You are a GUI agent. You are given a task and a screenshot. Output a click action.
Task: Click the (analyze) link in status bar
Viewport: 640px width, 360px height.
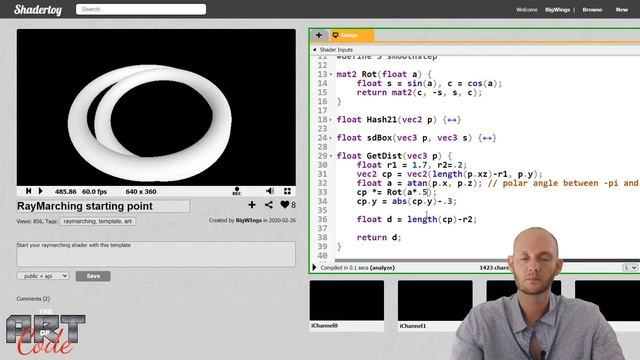[382, 268]
